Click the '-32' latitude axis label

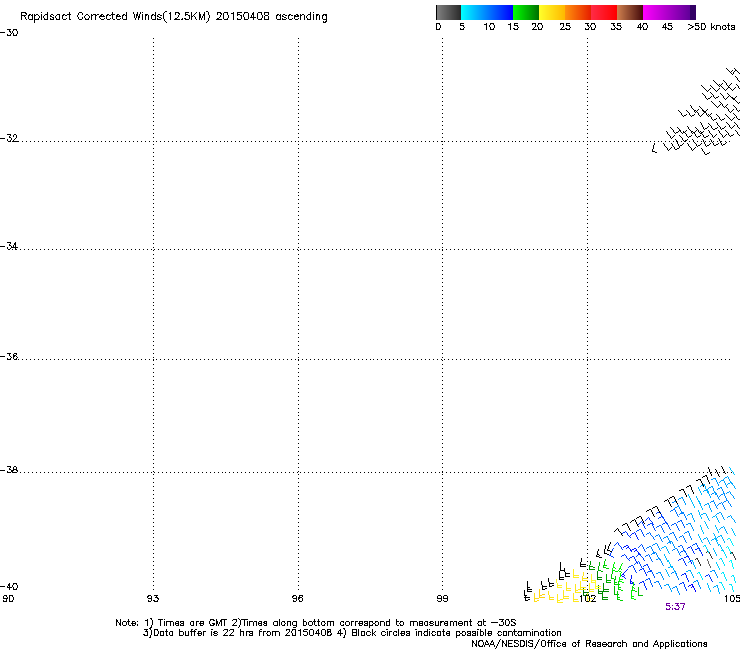9,138
